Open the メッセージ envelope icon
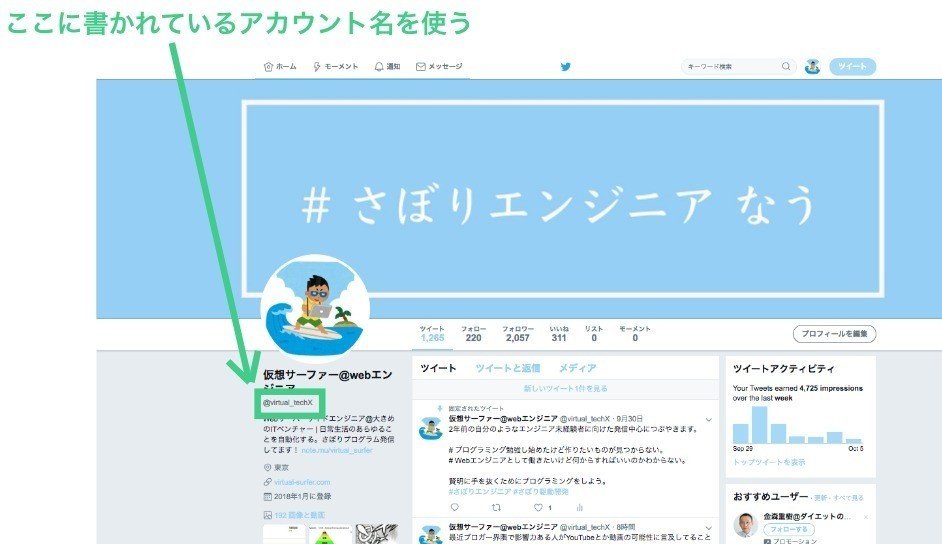This screenshot has height=544, width=942. [421, 67]
